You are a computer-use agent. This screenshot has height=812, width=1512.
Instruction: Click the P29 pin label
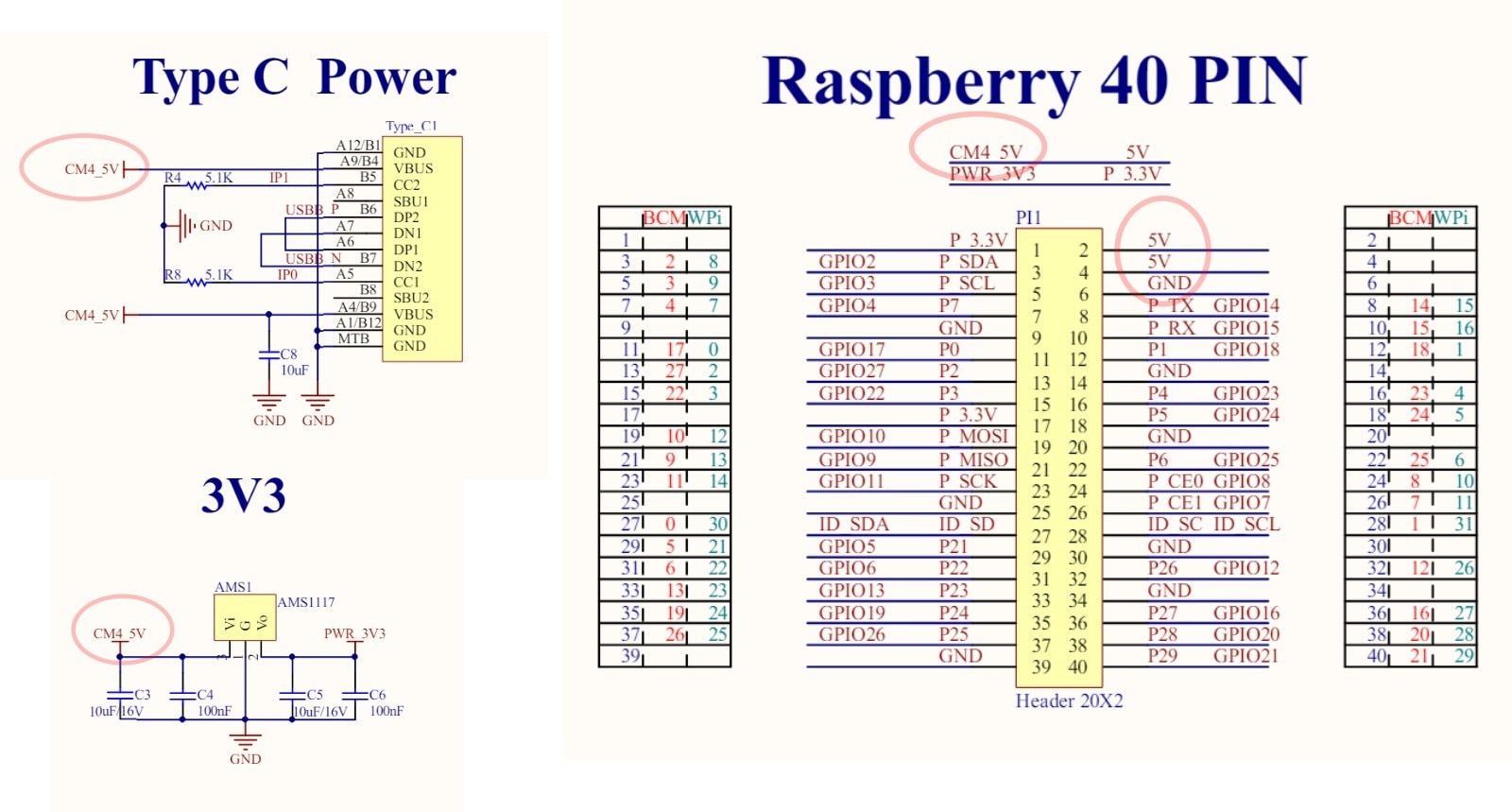(x=1162, y=656)
